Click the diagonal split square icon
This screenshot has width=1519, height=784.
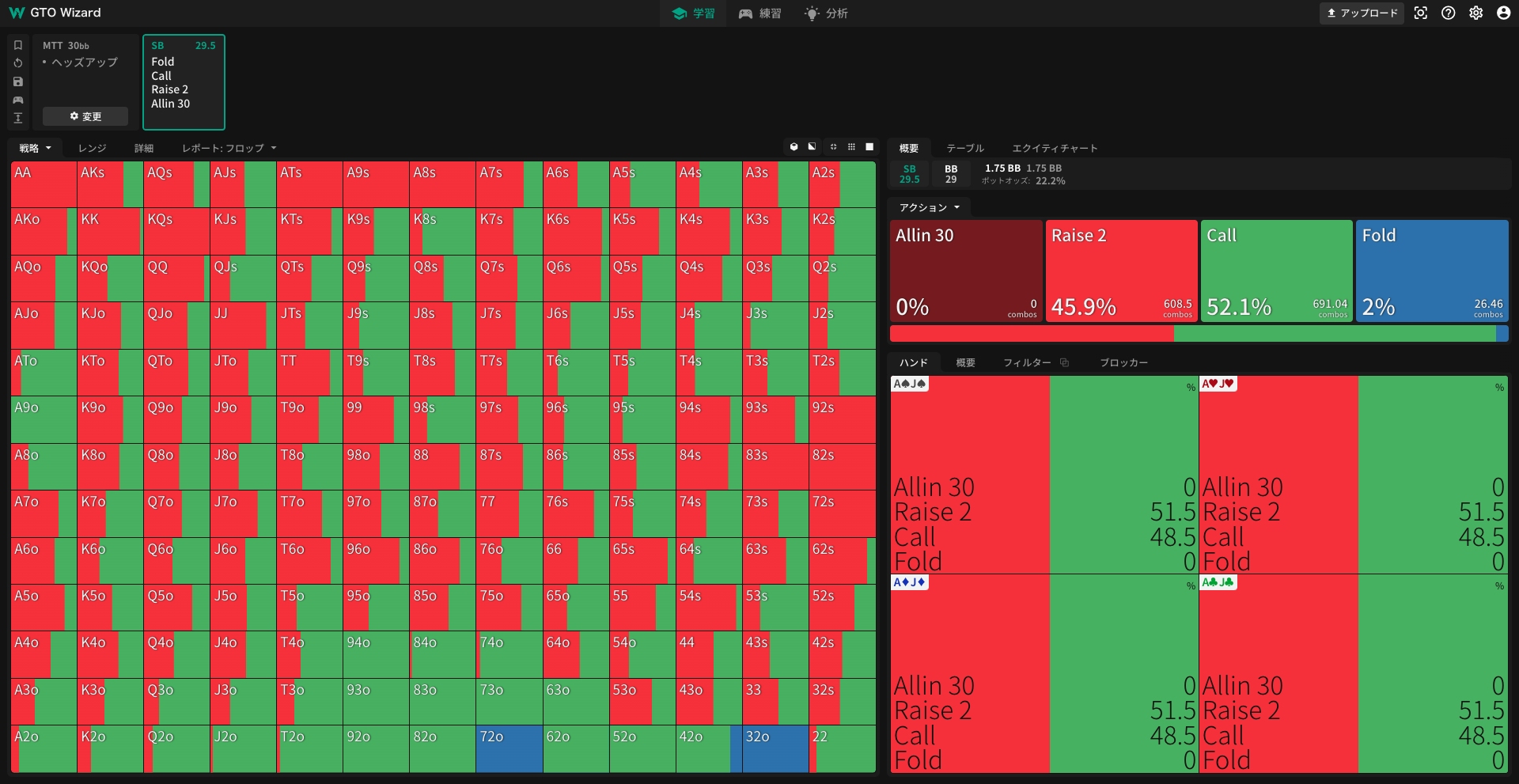[812, 146]
